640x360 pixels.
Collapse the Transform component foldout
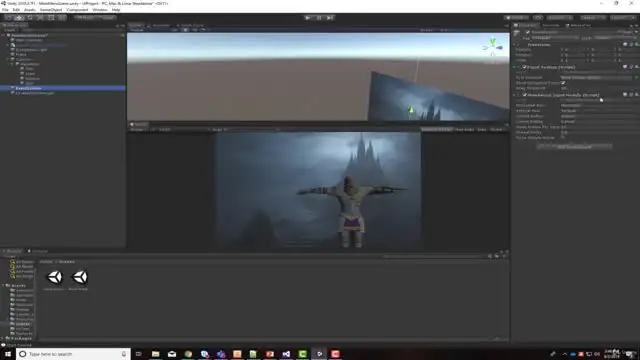[x=515, y=44]
